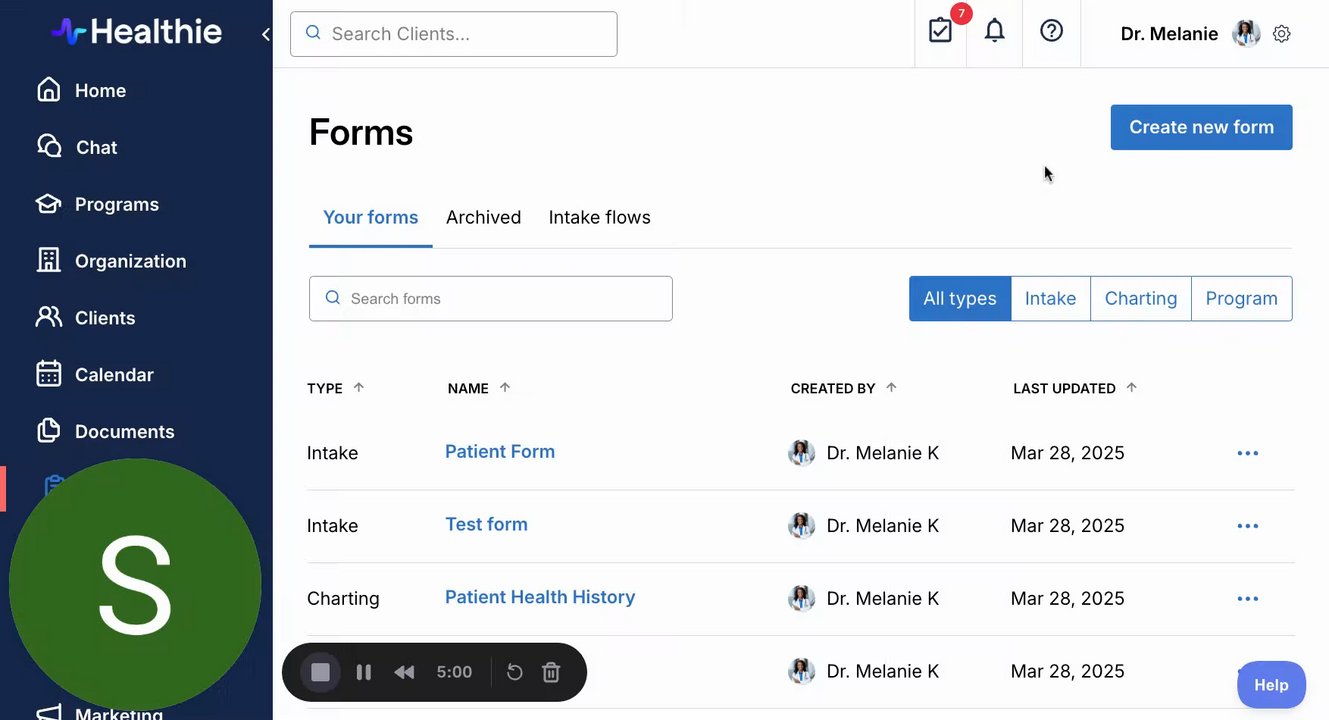The image size is (1329, 720).
Task: Click the Create new form button
Action: point(1201,127)
